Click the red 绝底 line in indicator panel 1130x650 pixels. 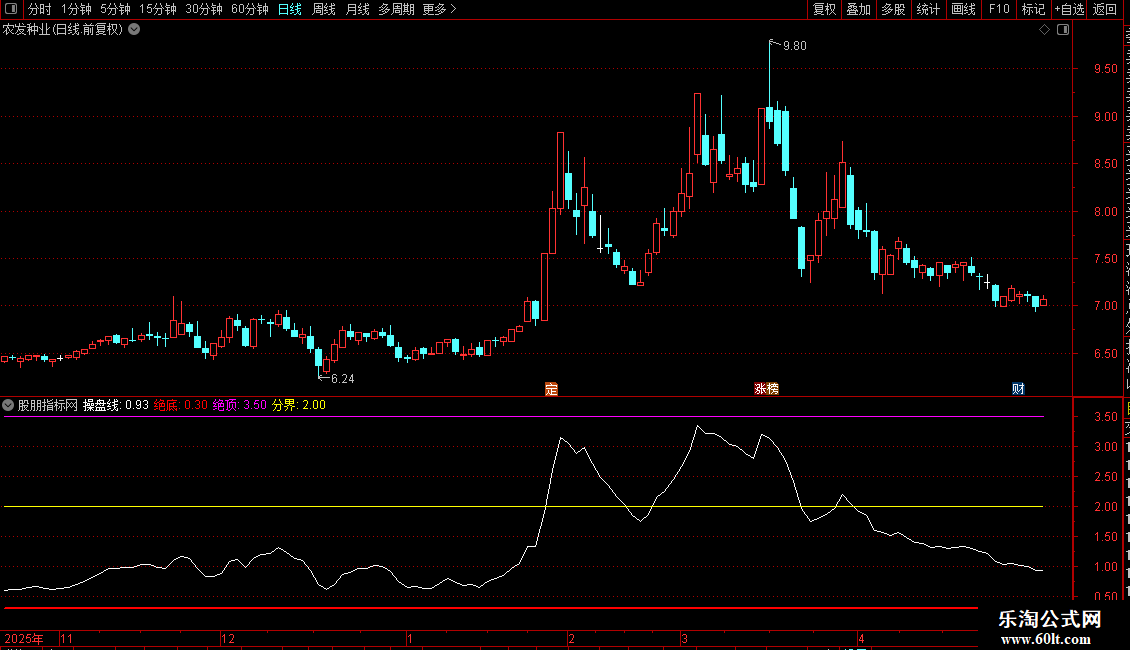(x=490, y=608)
